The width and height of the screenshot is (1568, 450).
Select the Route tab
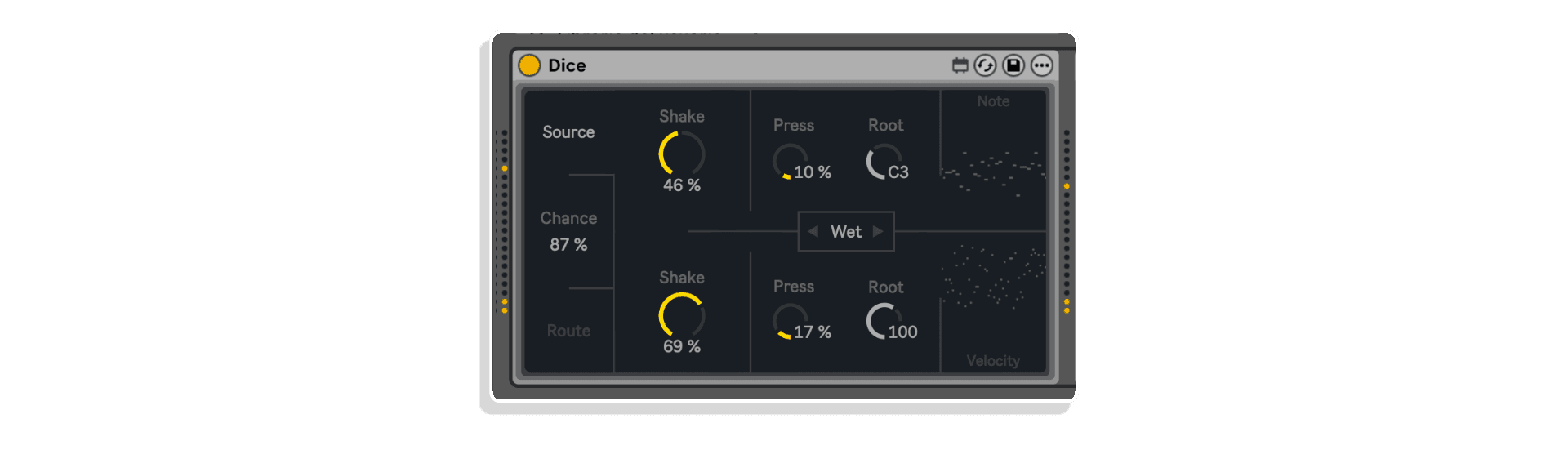(x=568, y=331)
